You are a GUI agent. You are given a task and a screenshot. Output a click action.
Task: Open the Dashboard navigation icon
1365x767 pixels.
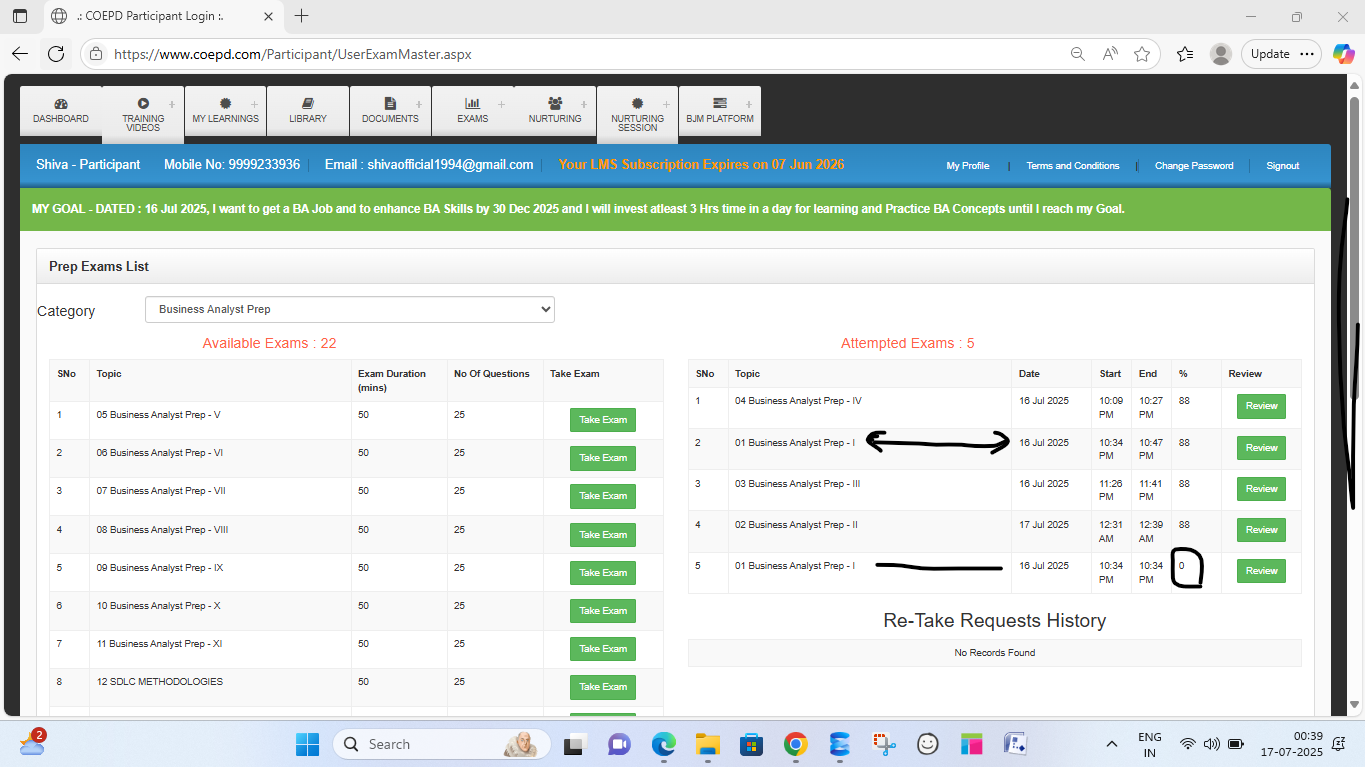point(61,103)
